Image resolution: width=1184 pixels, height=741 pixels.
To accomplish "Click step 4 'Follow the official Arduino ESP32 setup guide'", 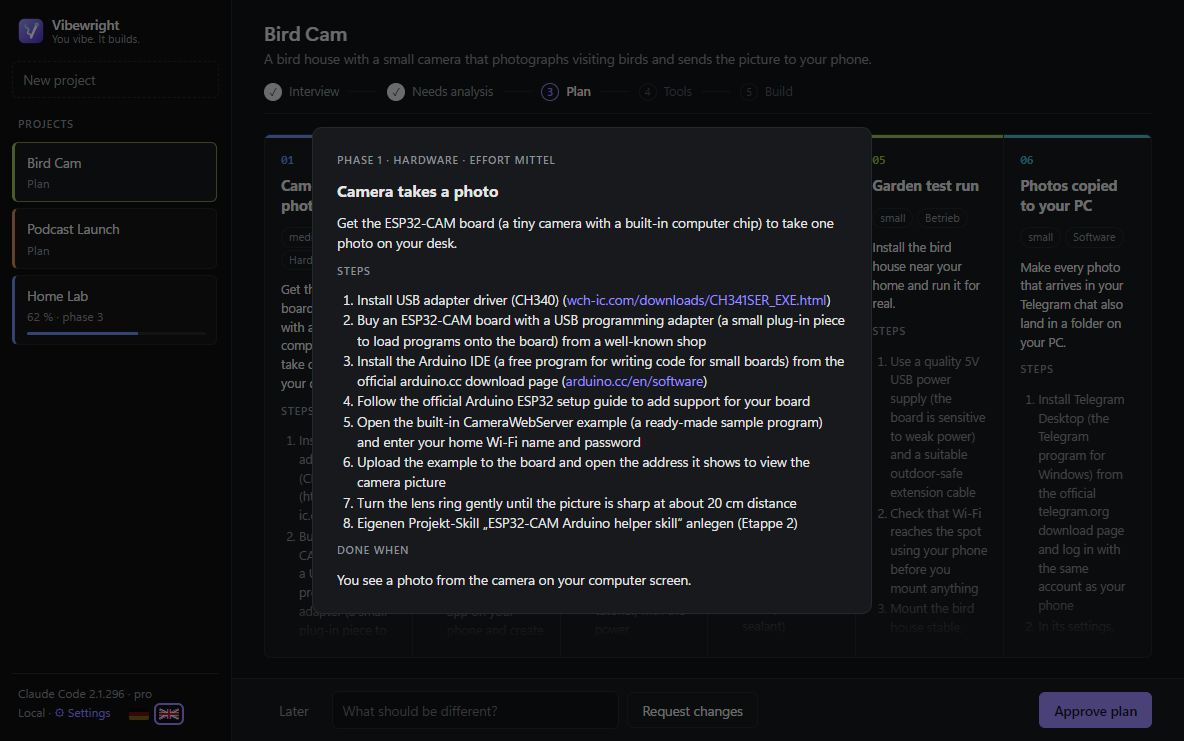I will coord(584,401).
